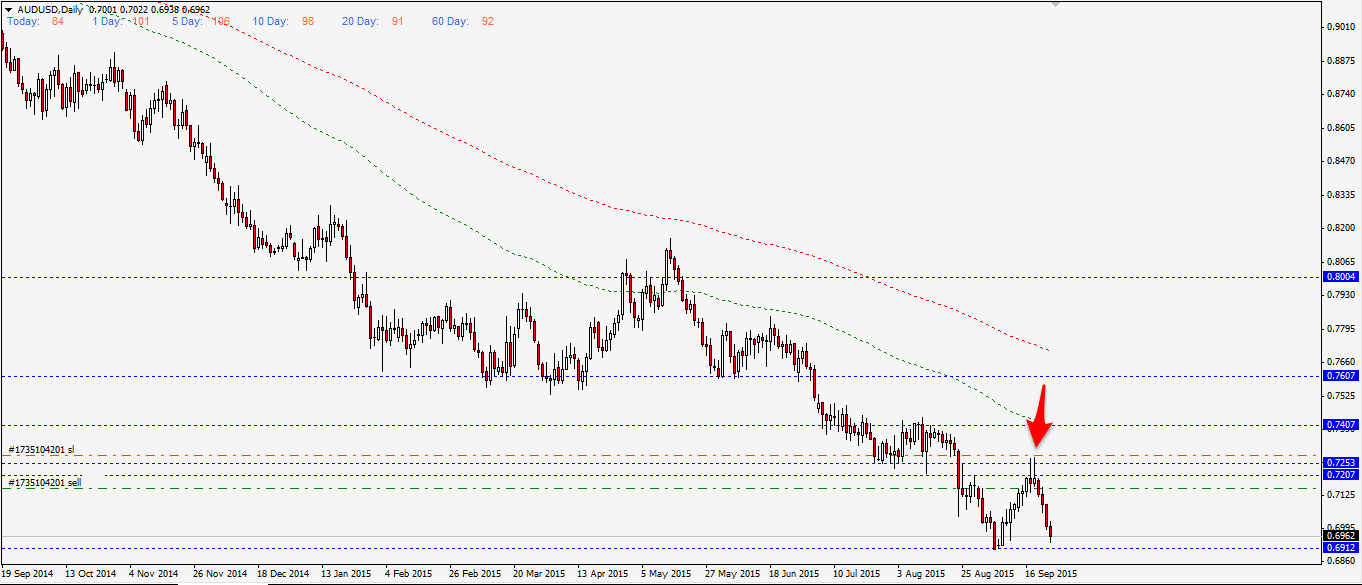Click the 0.8335 value on price axis
This screenshot has width=1362, height=585.
[1342, 195]
